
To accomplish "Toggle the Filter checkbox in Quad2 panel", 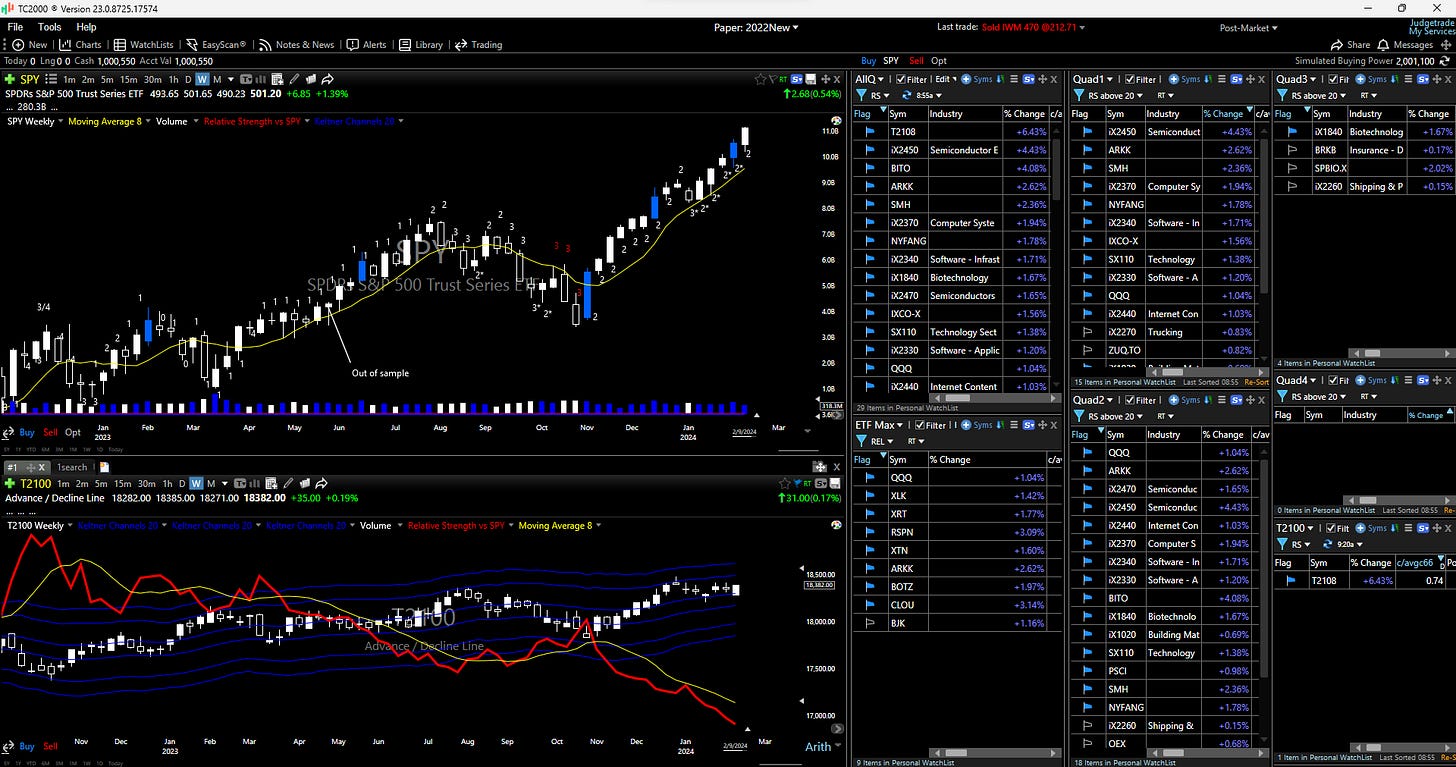I will tap(1130, 400).
